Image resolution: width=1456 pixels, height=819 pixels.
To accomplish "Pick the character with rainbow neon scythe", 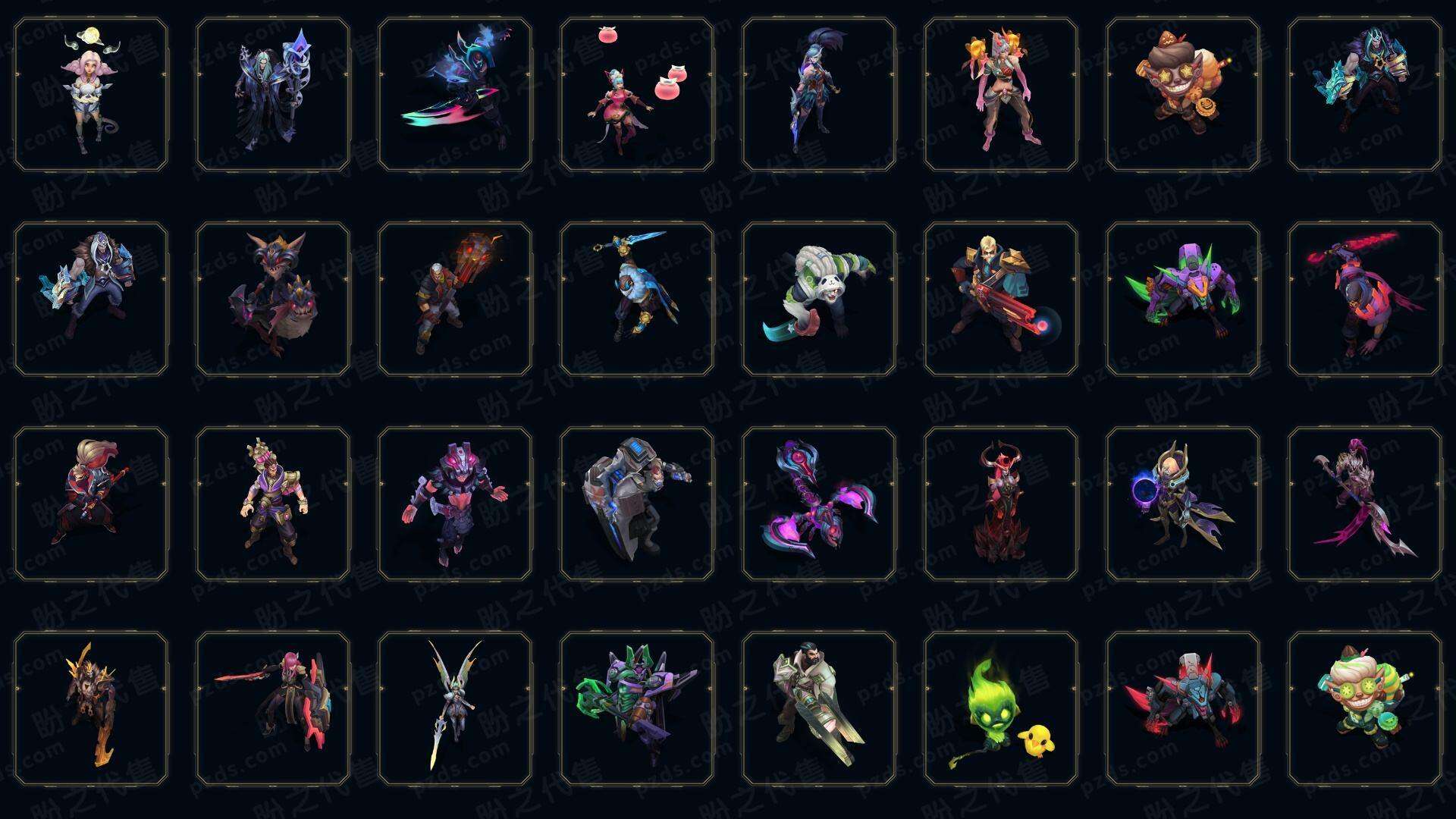I will pos(455,94).
